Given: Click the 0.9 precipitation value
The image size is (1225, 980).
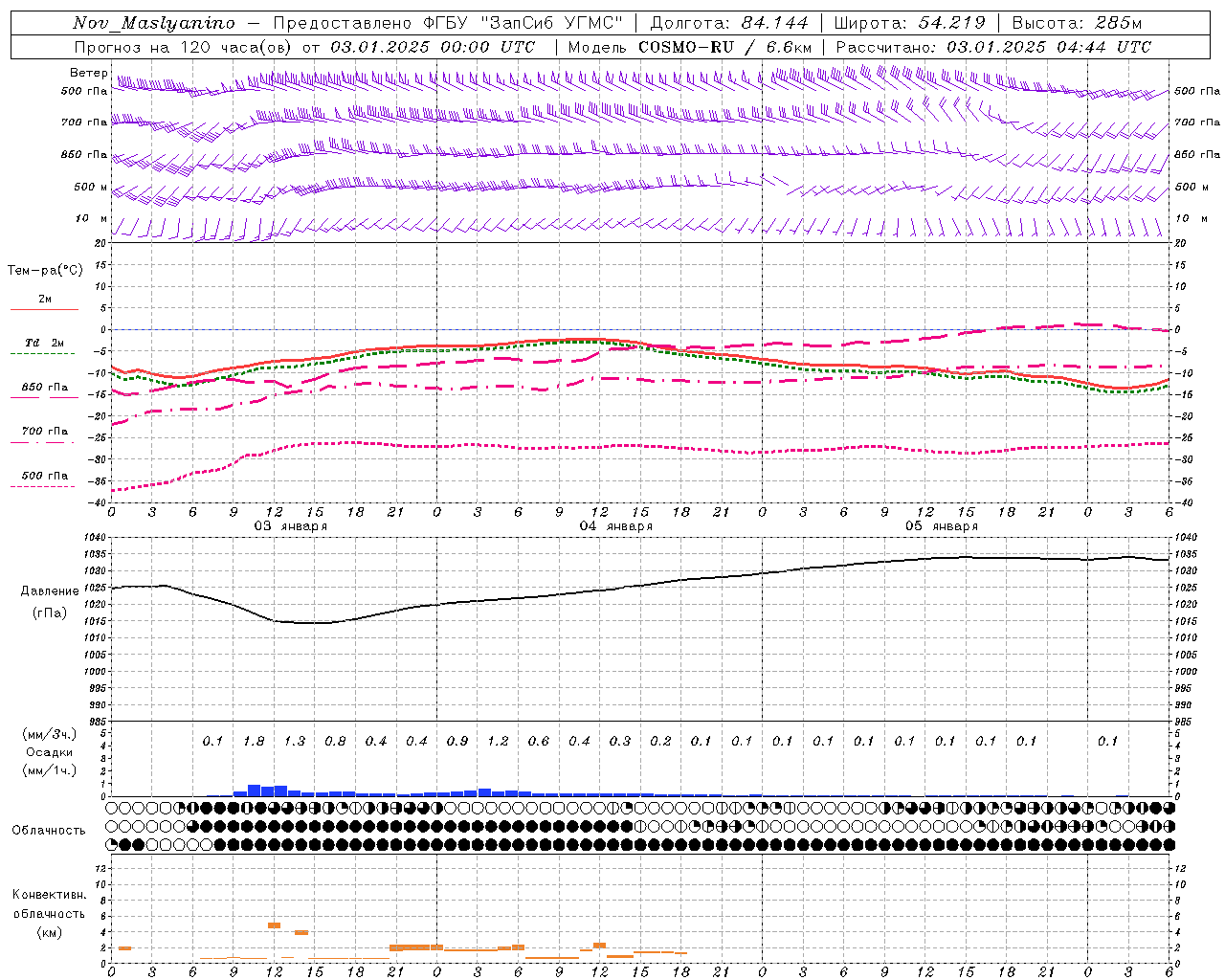Looking at the screenshot, I should [457, 741].
